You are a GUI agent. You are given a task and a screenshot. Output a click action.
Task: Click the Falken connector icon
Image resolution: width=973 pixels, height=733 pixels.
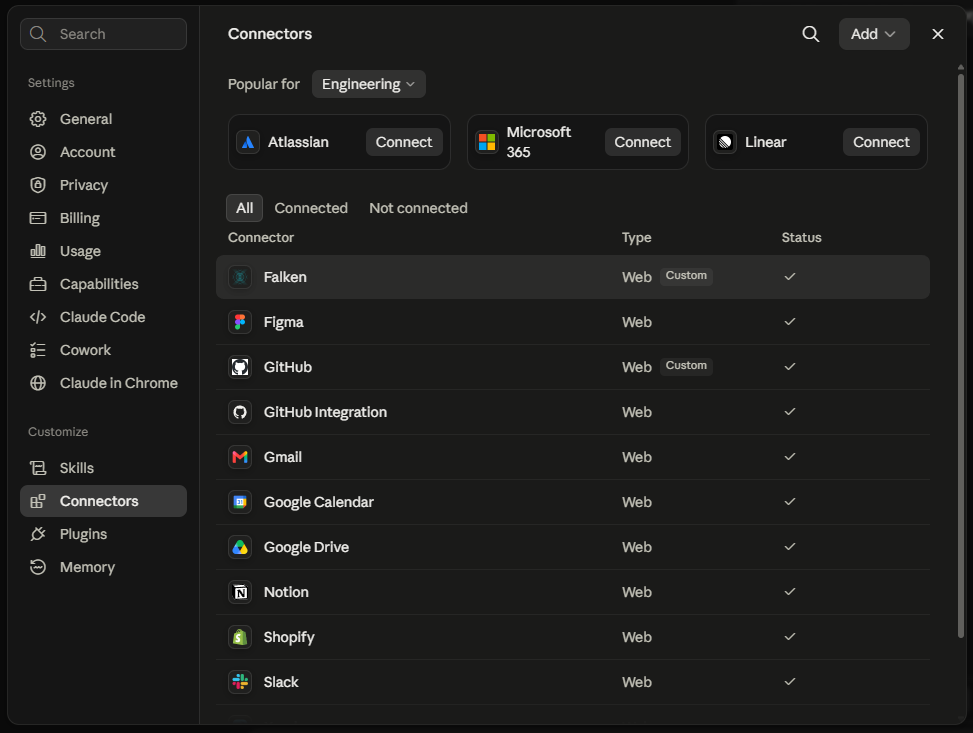pos(240,277)
